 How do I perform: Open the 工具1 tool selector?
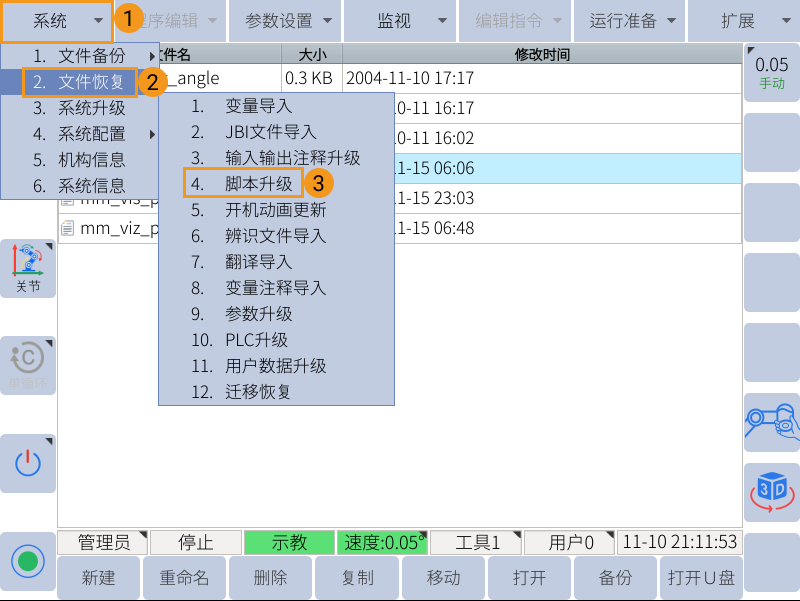(476, 542)
